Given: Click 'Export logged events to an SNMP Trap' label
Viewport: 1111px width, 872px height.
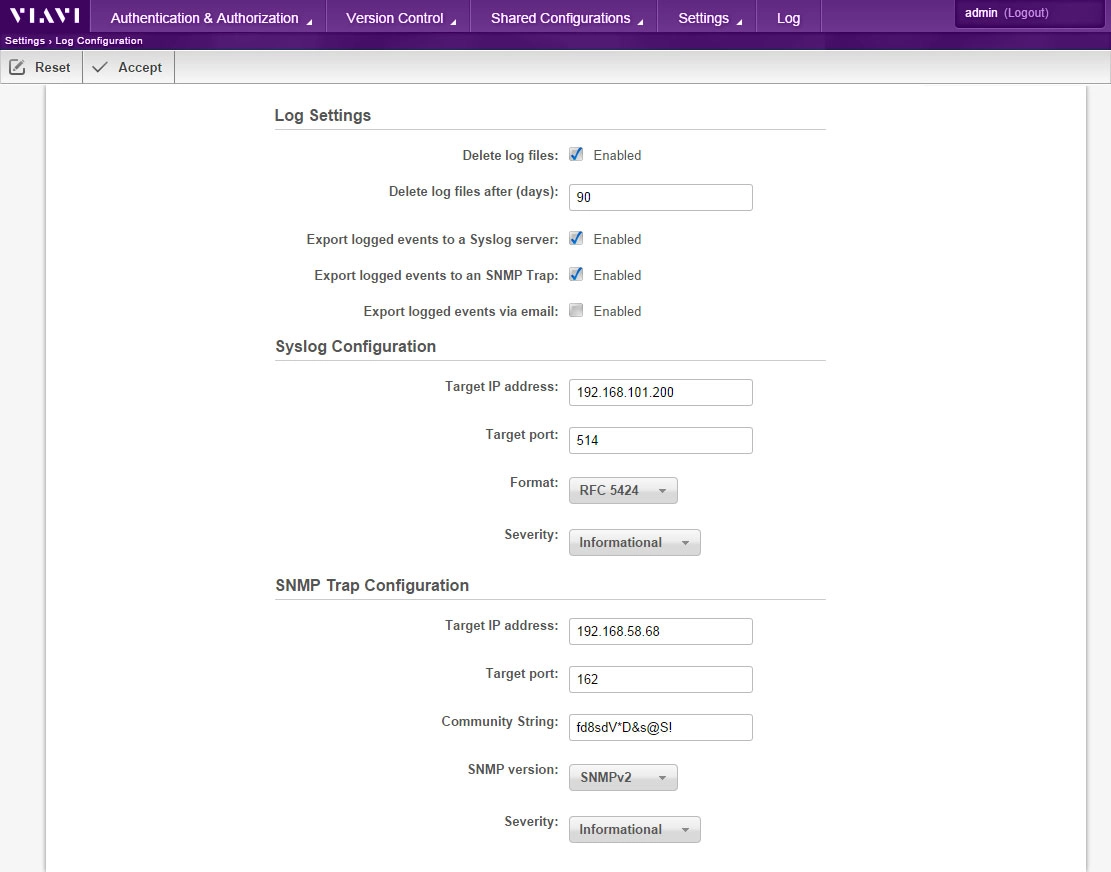Looking at the screenshot, I should [436, 276].
